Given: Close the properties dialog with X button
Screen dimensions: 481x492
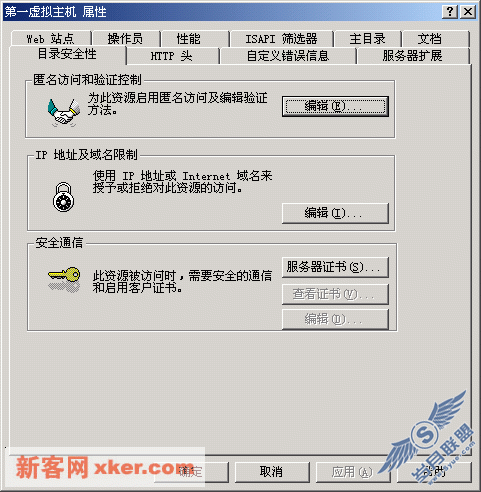Looking at the screenshot, I should 468,12.
